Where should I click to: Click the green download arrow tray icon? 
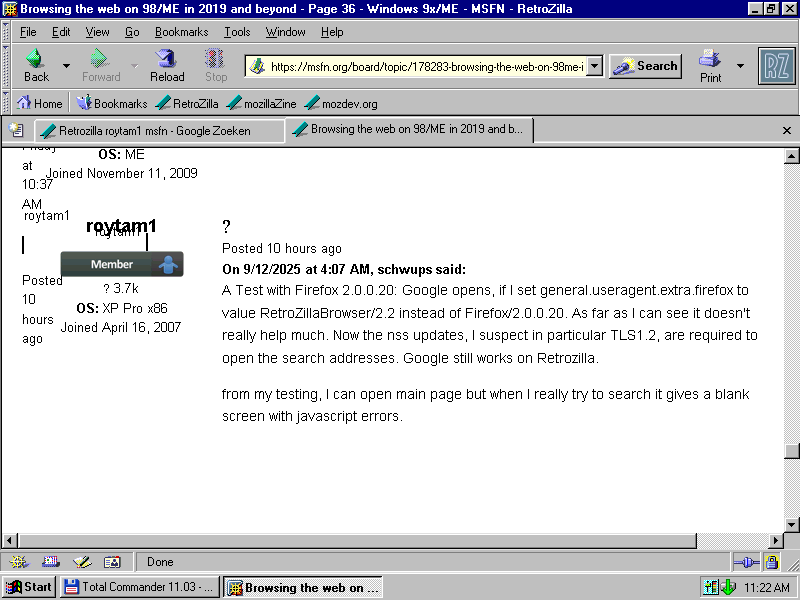[x=728, y=587]
